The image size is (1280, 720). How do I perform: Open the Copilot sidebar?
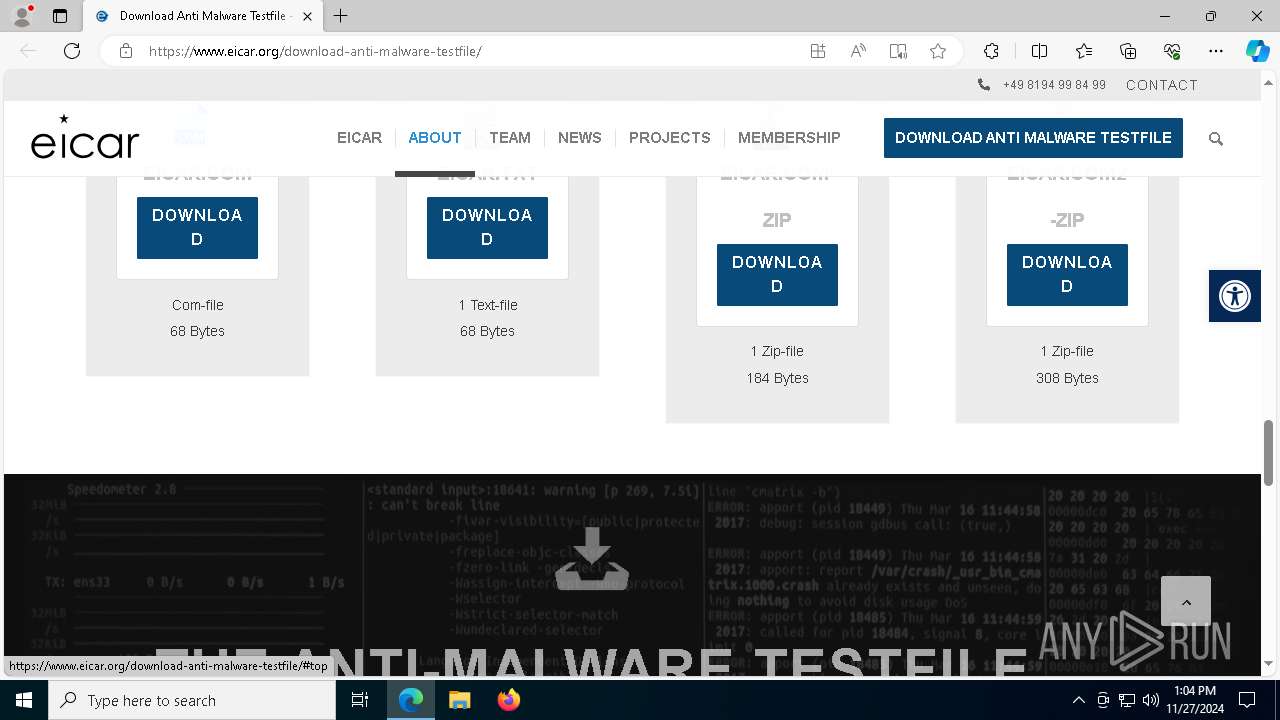pyautogui.click(x=1257, y=51)
